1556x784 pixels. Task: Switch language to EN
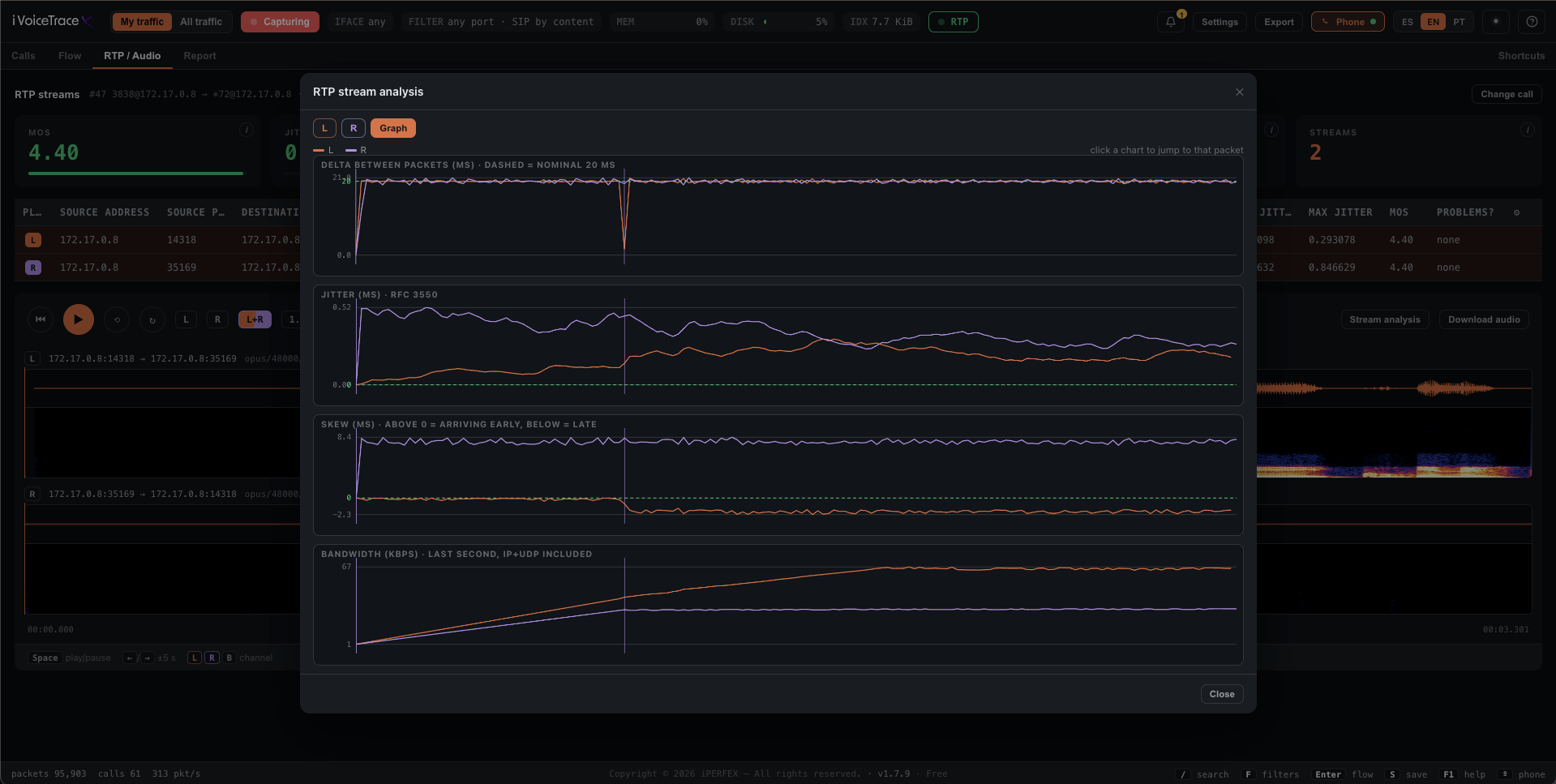[x=1434, y=22]
